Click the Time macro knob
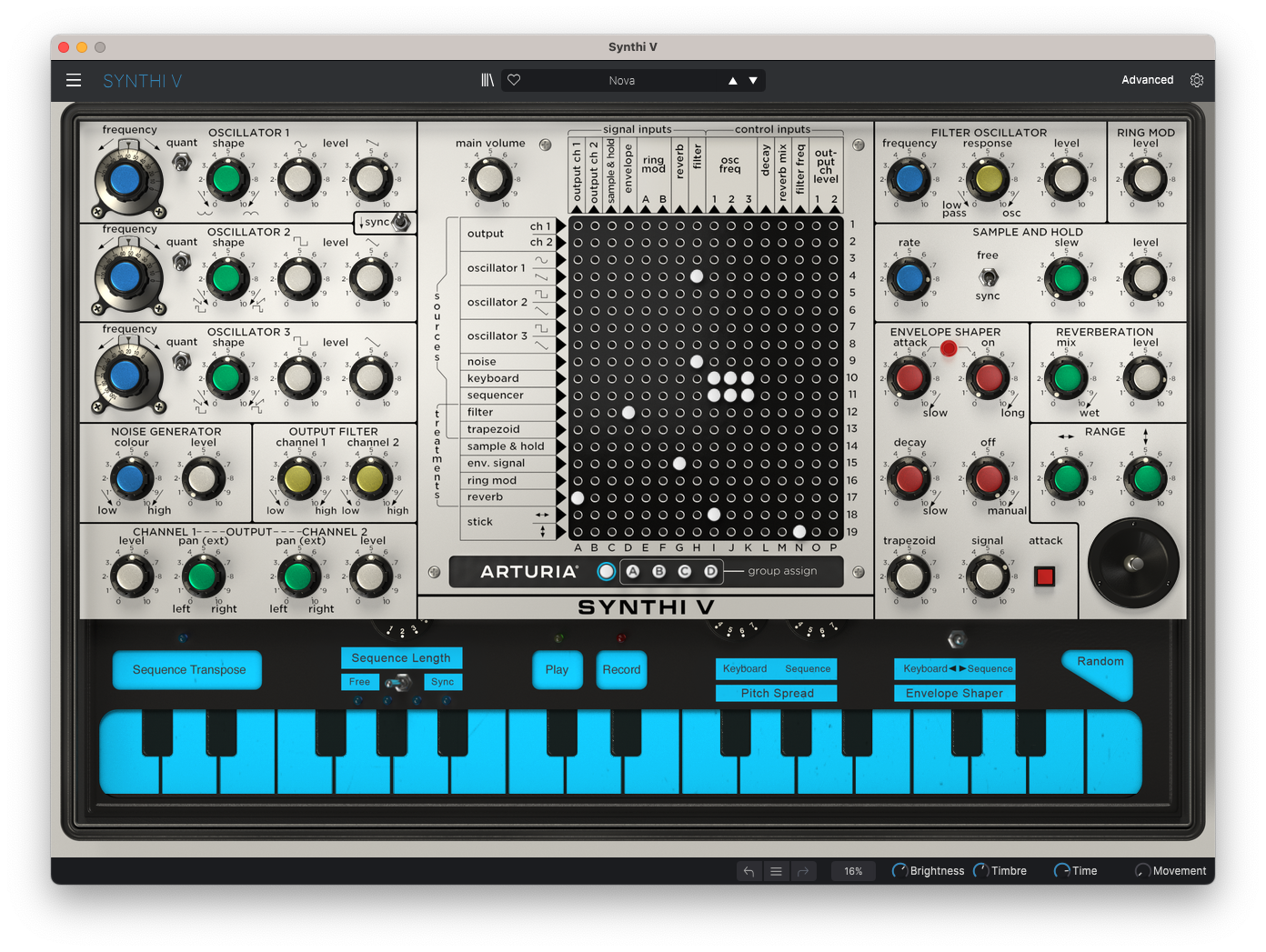 coord(1061,871)
